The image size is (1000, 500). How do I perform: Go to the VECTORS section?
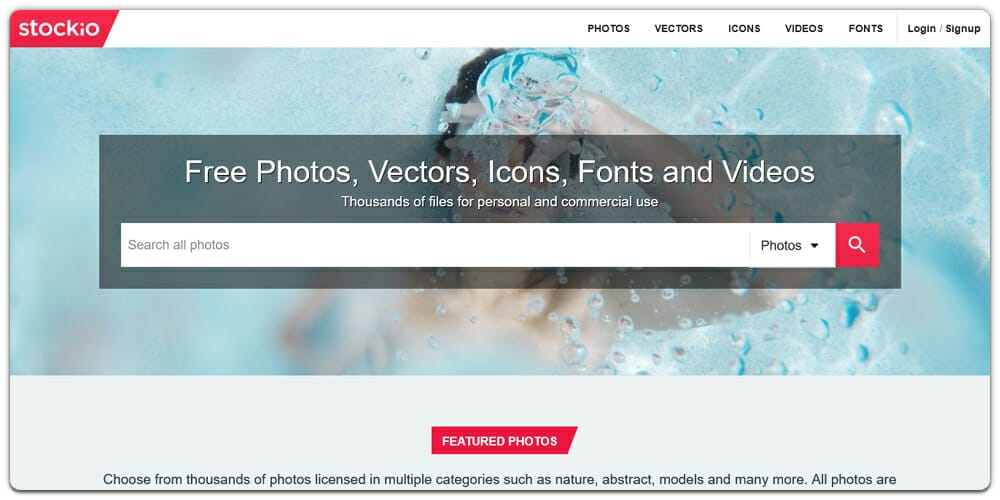[x=679, y=29]
